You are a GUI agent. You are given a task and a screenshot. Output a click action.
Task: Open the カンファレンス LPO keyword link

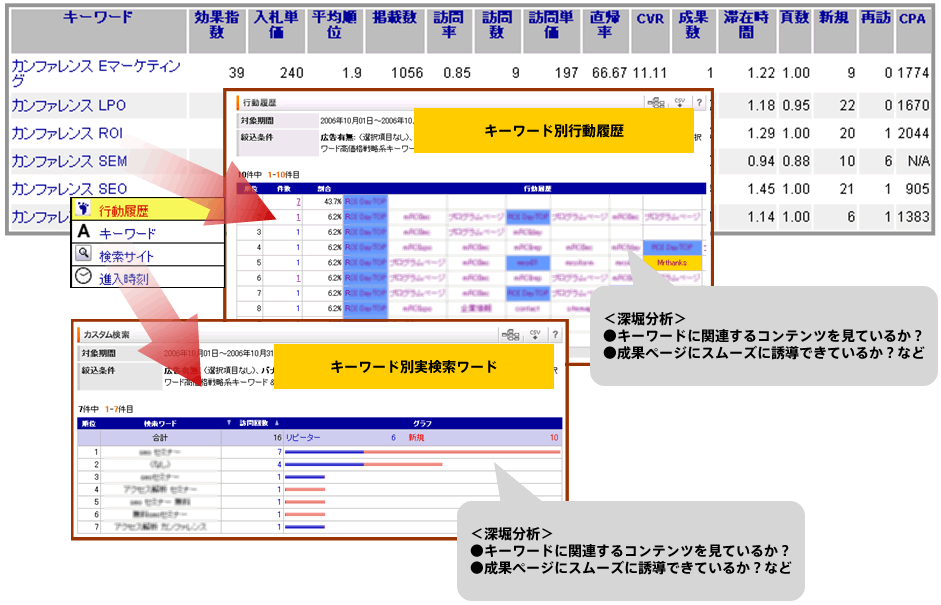[68, 106]
